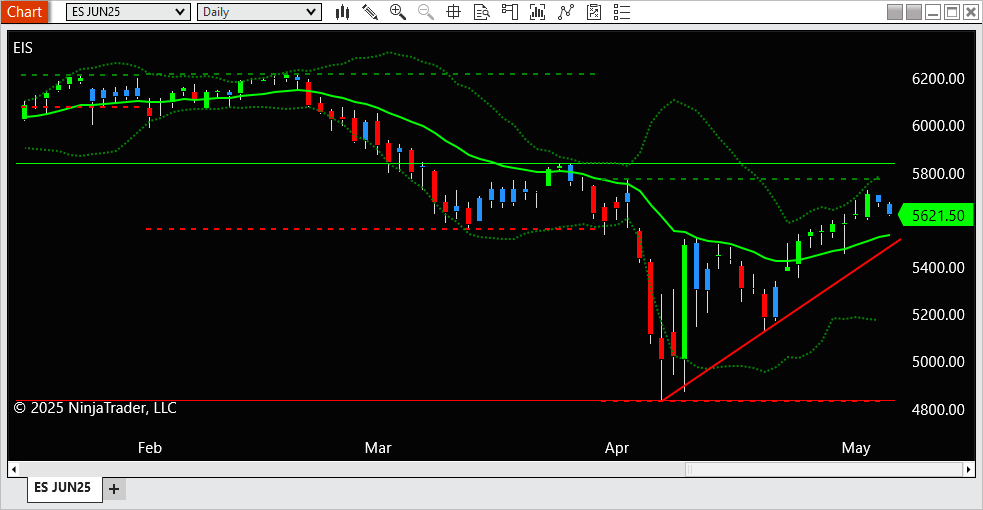Viewport: 983px width, 510px height.
Task: Click the horizontal scrollbar left arrow
Action: pos(14,469)
